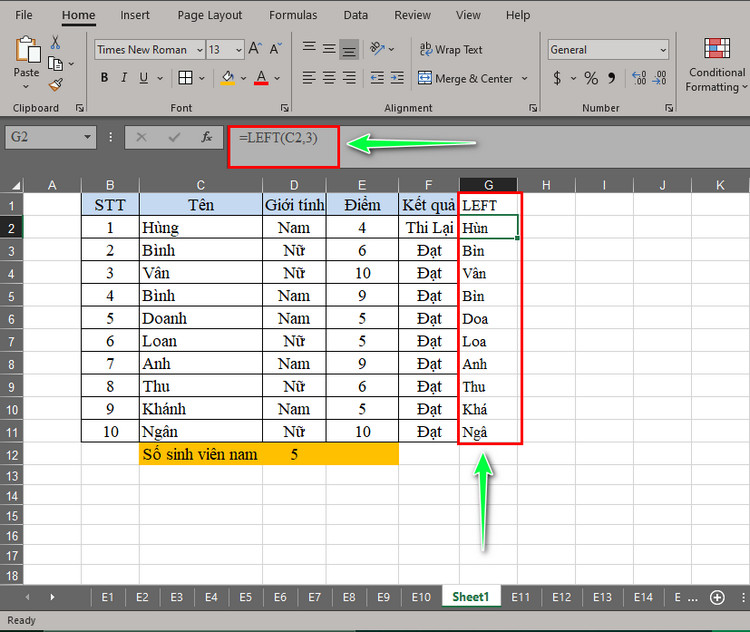Open Conditional Formatting menu
This screenshot has height=632, width=750.
pyautogui.click(x=717, y=65)
